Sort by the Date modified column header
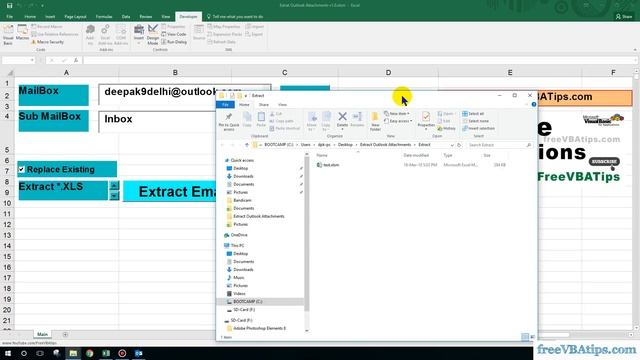 416,156
